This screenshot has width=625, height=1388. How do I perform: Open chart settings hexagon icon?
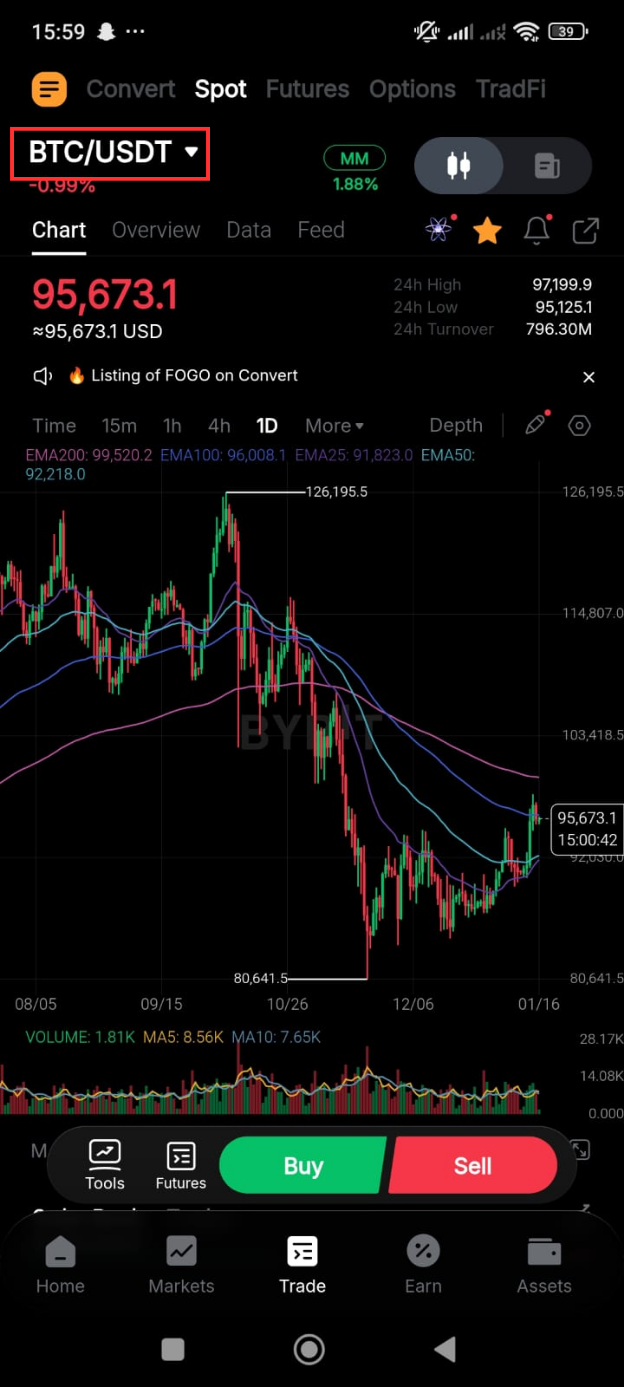pos(579,425)
